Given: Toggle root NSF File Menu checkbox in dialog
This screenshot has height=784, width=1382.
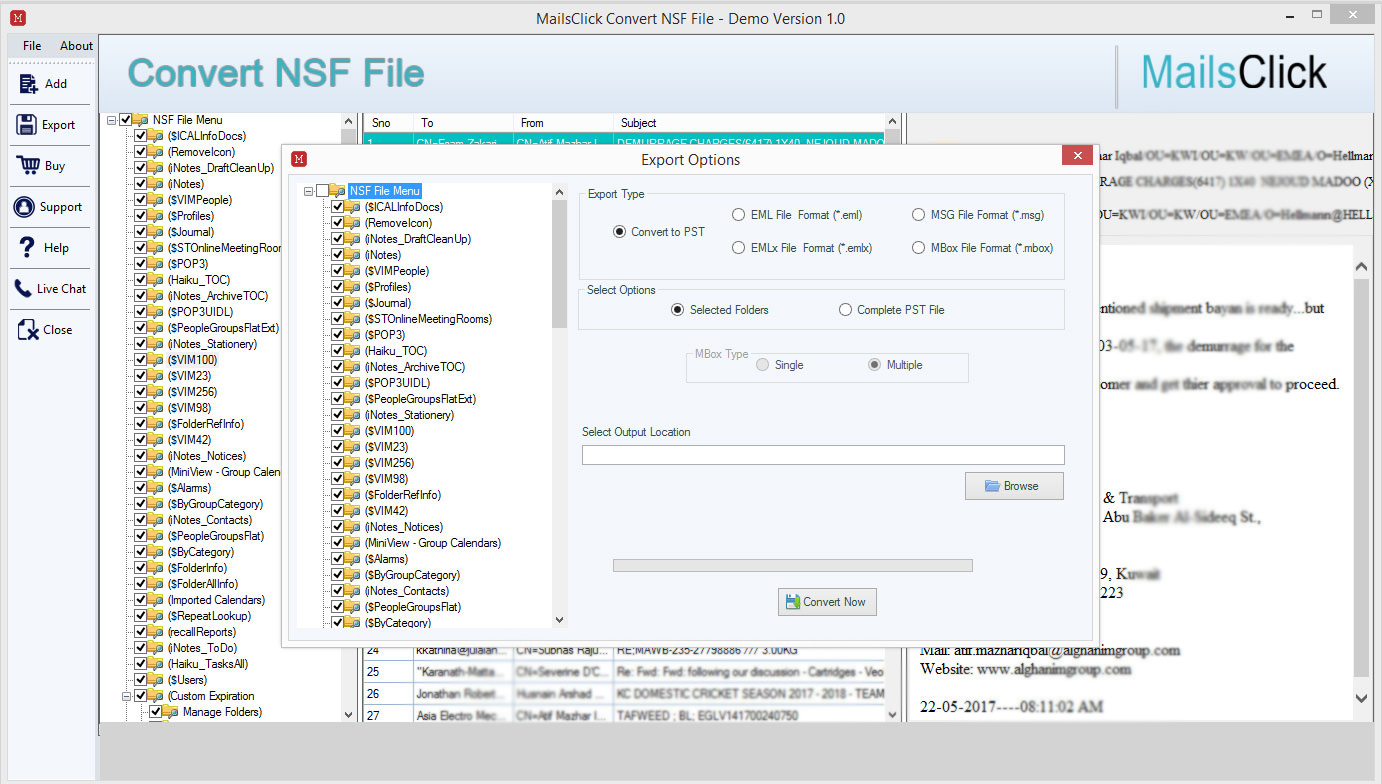Looking at the screenshot, I should (x=322, y=191).
